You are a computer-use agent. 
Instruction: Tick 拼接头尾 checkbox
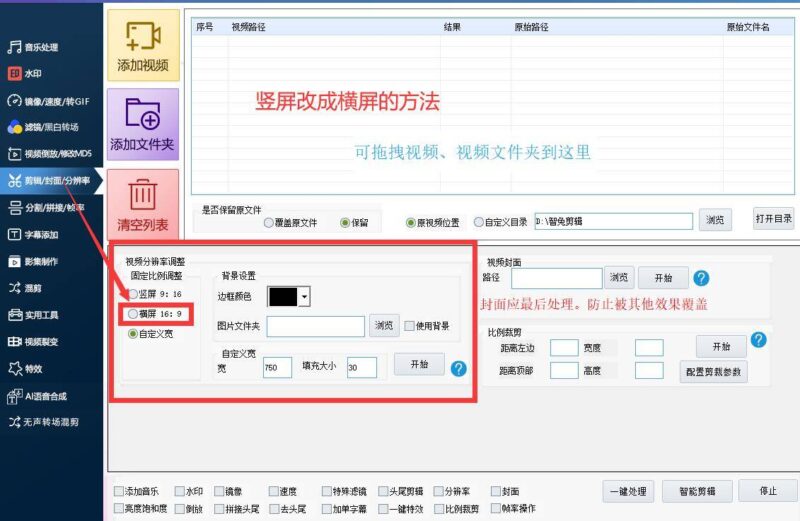coord(237,508)
